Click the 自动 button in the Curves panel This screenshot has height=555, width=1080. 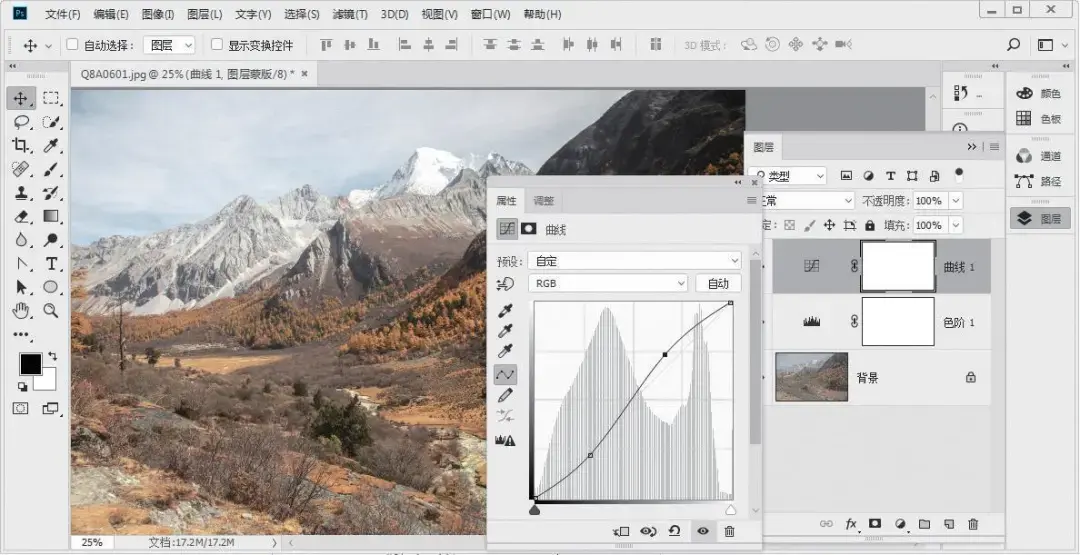pyautogui.click(x=718, y=283)
